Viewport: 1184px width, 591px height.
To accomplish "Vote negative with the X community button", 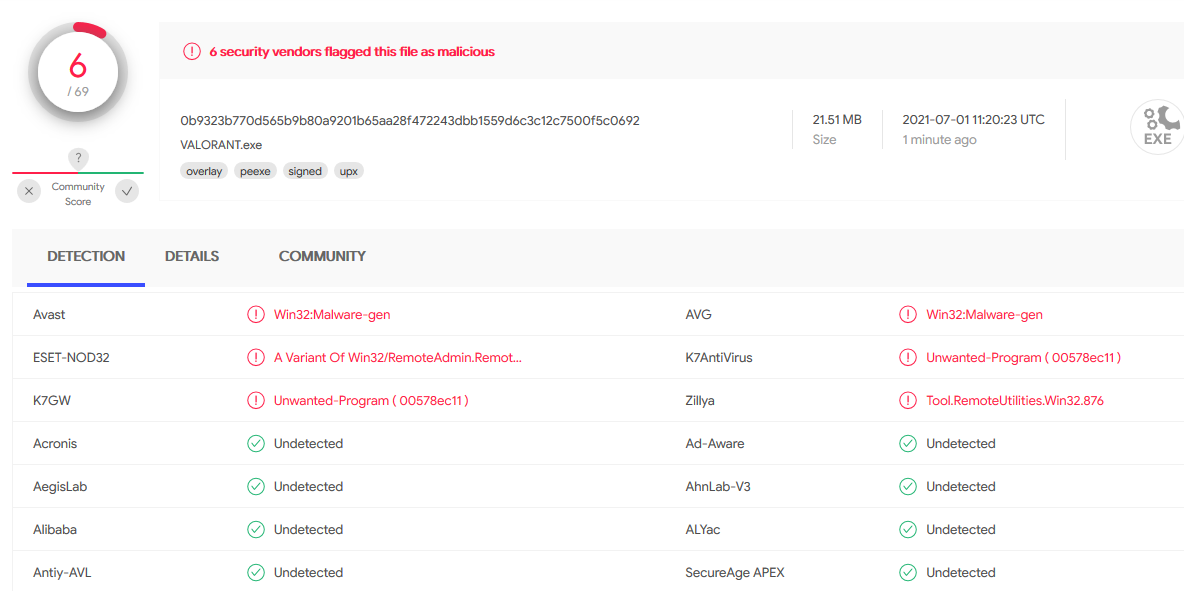I will click(x=30, y=191).
